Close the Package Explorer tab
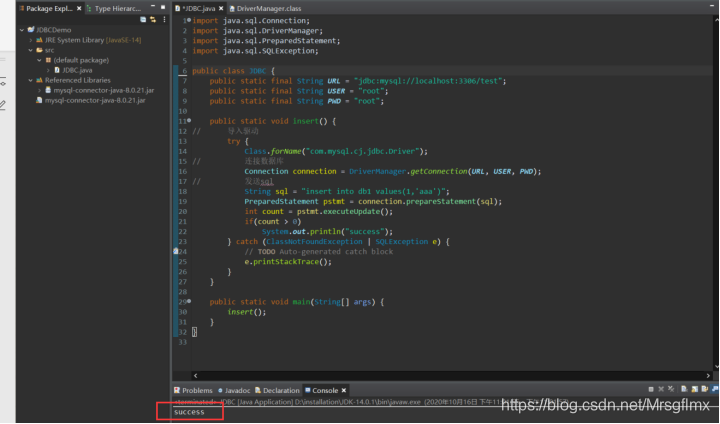Screen dimensions: 720x424 pos(79,8)
